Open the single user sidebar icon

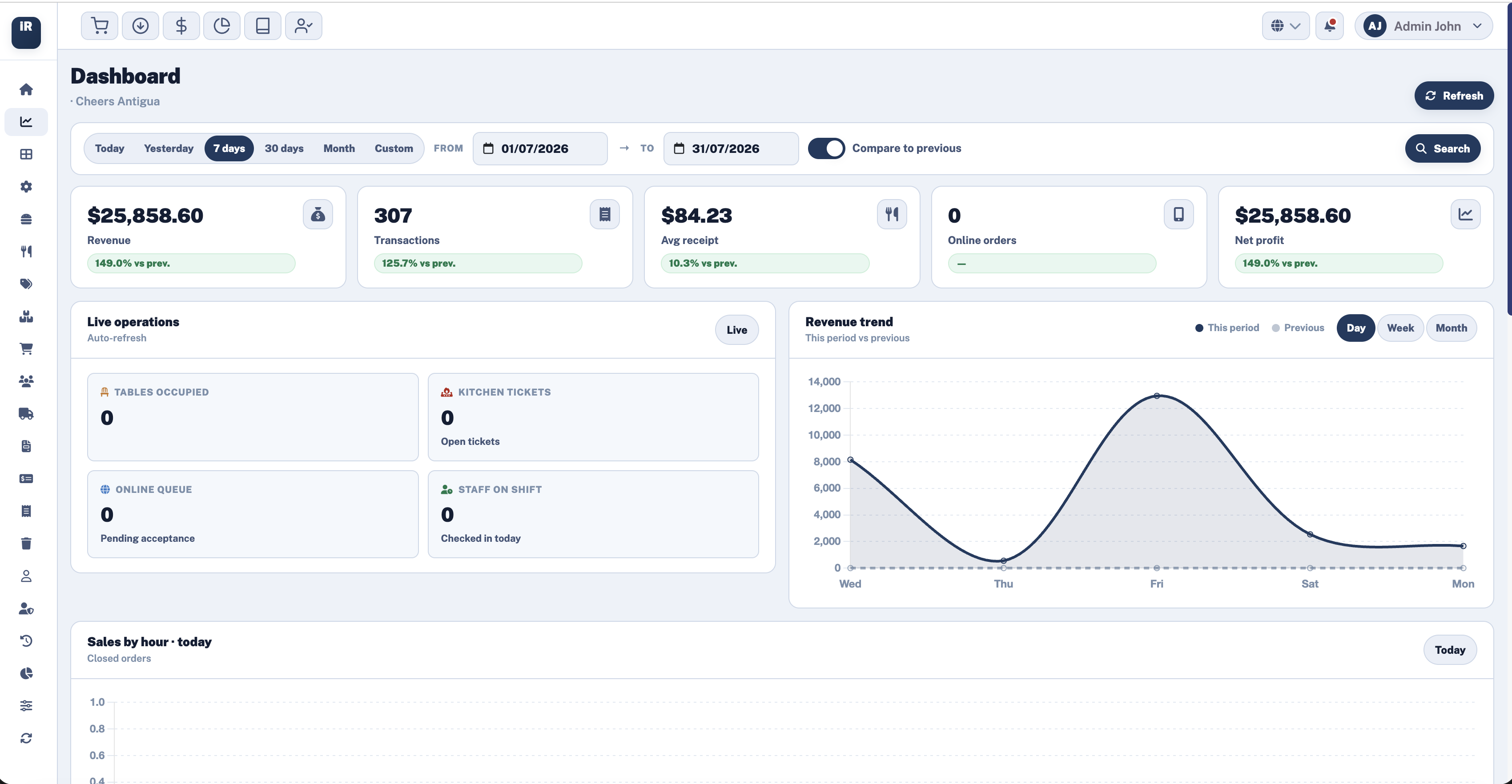[x=26, y=576]
